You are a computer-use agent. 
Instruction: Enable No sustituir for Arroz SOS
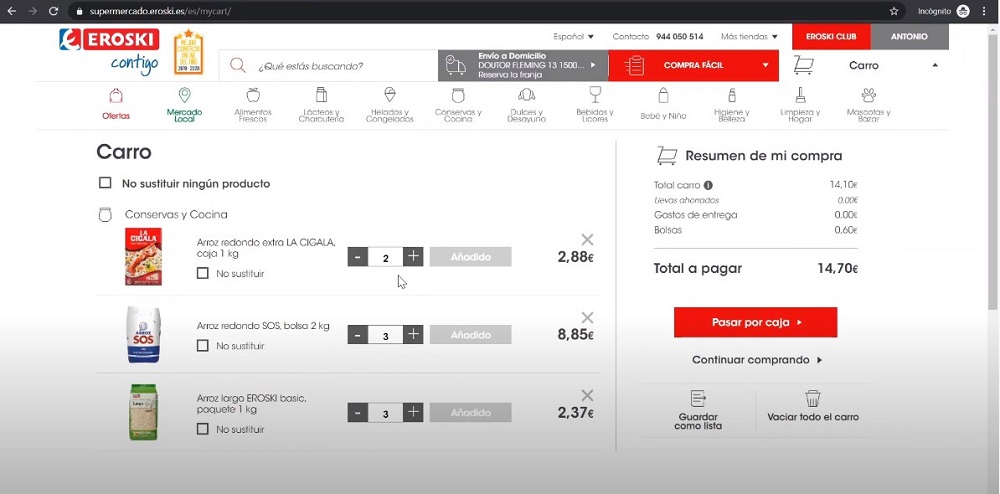tap(203, 346)
